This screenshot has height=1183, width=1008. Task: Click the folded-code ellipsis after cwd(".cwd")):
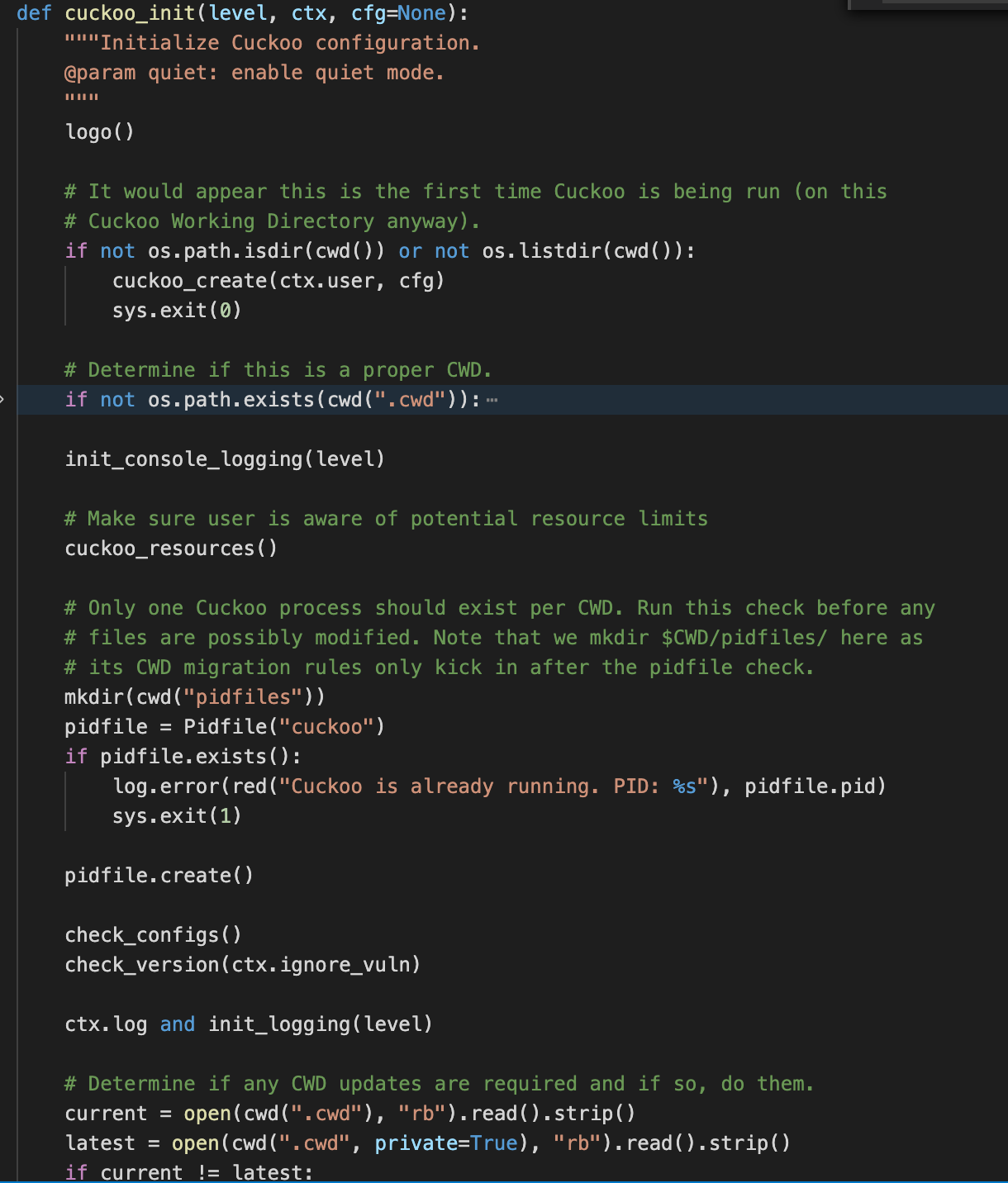(x=492, y=401)
